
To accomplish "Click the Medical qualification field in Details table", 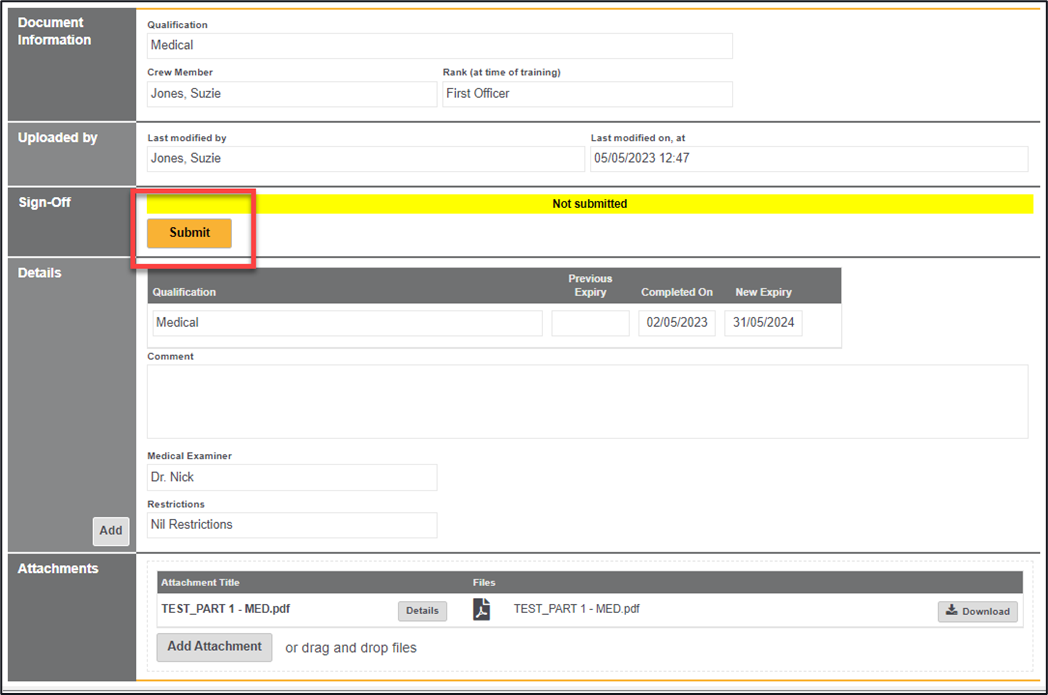I will pyautogui.click(x=347, y=323).
